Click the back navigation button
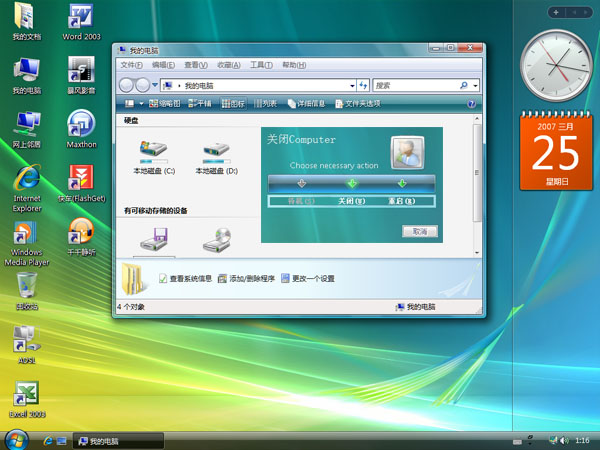The height and width of the screenshot is (450, 600). coord(126,85)
